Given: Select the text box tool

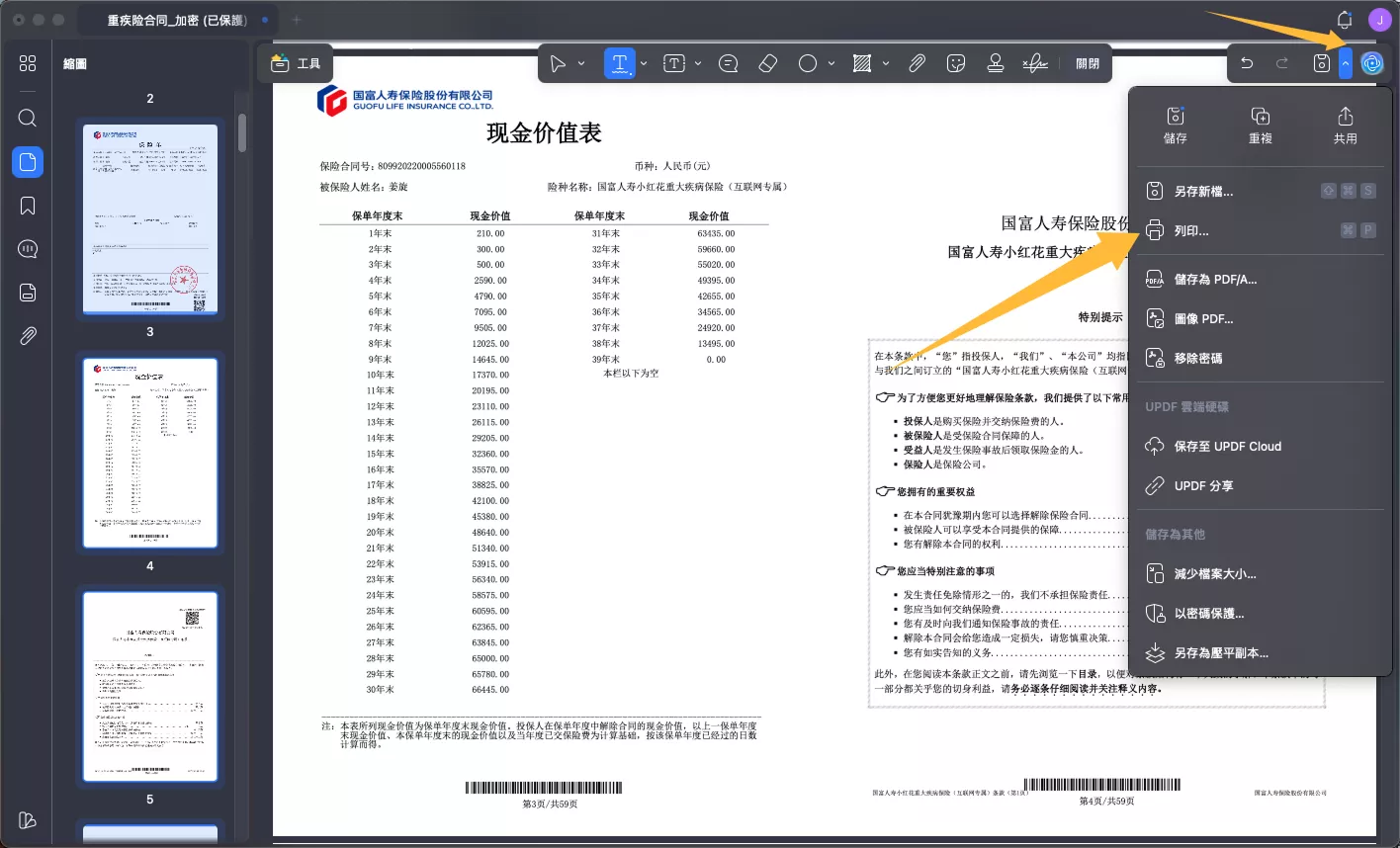Looking at the screenshot, I should pyautogui.click(x=674, y=63).
